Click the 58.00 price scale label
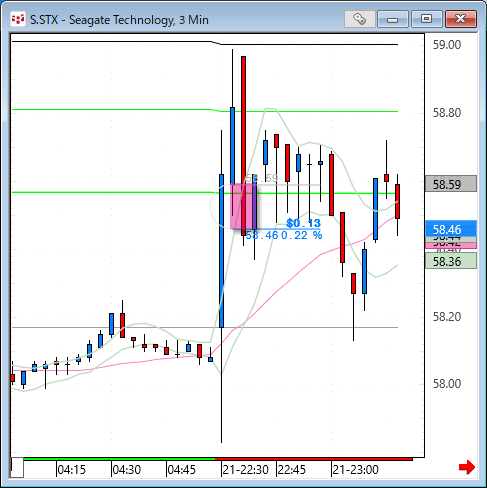Viewport: 487px width, 488px height. point(447,384)
